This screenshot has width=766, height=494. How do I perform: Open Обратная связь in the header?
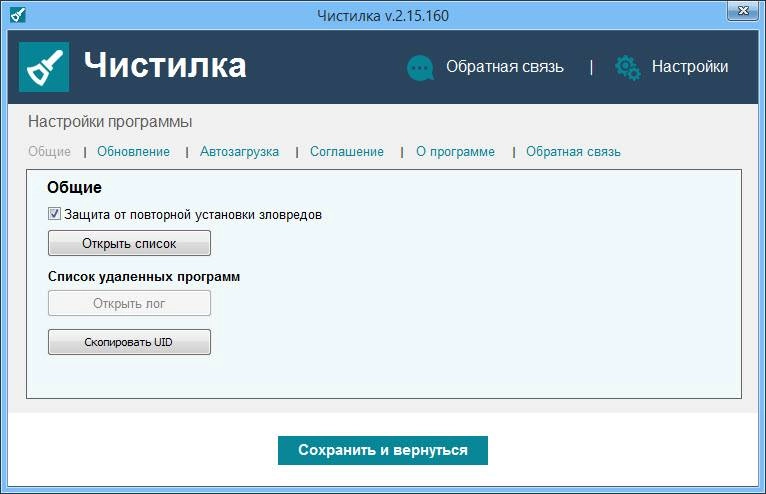click(505, 66)
